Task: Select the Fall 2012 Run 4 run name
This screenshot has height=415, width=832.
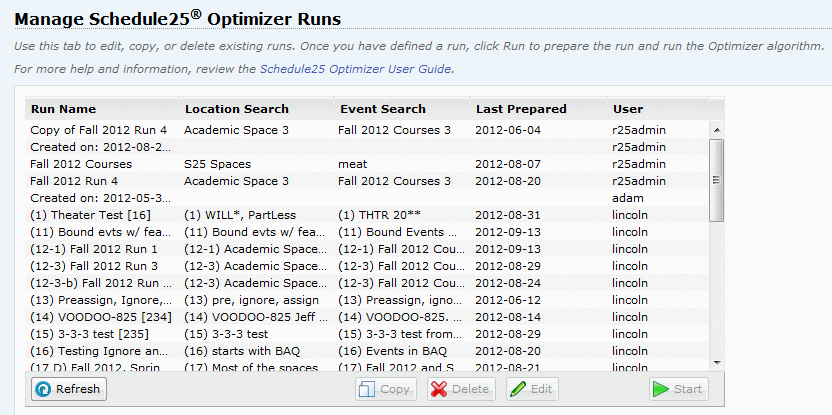Action: (x=74, y=181)
